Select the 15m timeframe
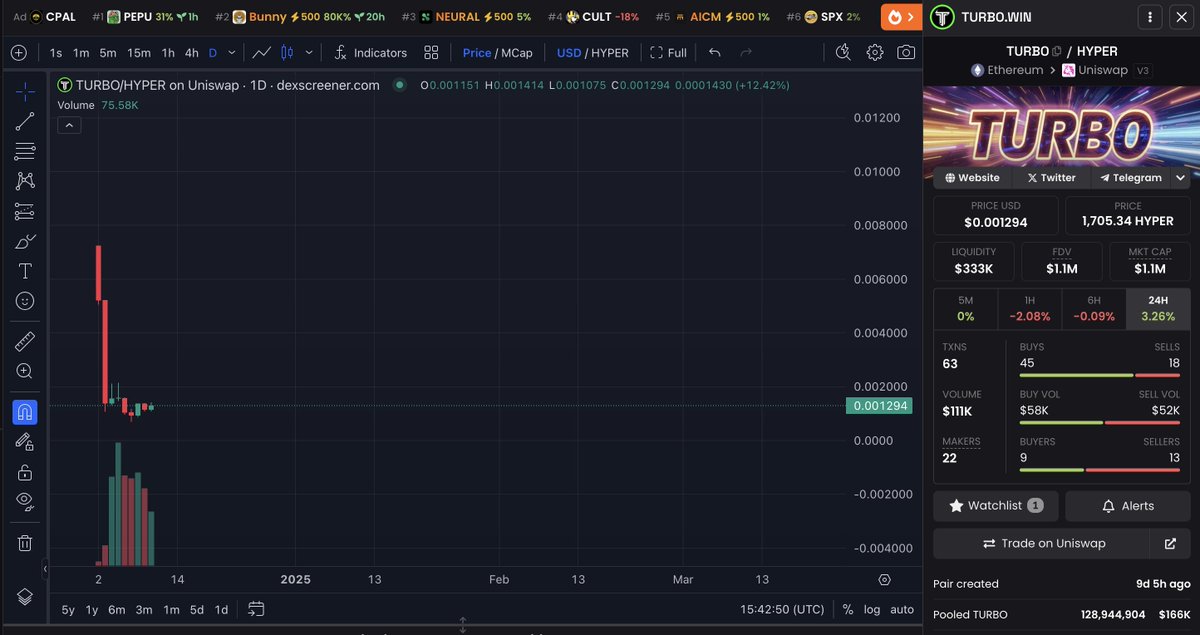Screen dimensions: 1200x635 [139, 53]
